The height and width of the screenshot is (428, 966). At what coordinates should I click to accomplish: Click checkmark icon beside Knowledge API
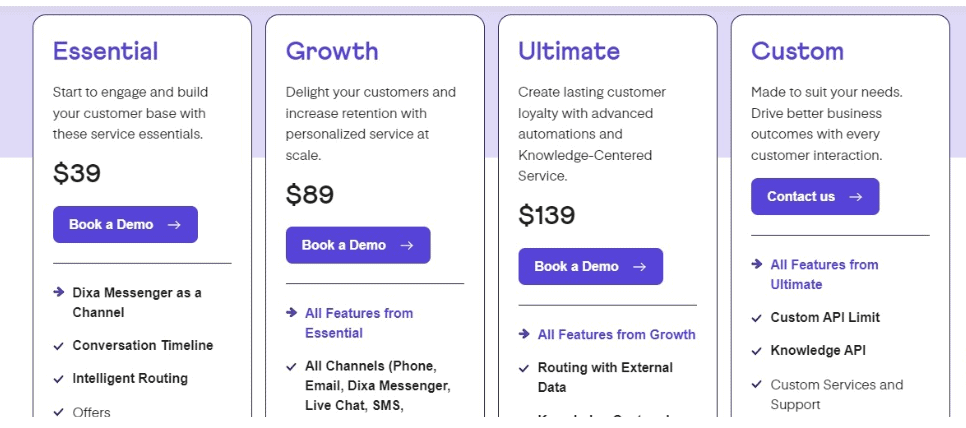(x=757, y=352)
